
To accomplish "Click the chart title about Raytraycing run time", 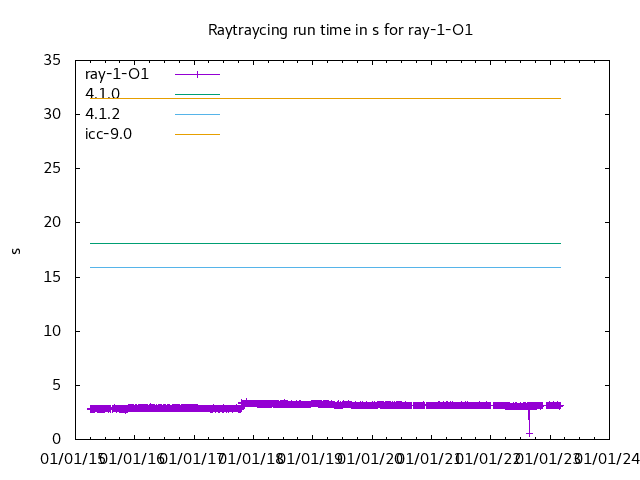I will pyautogui.click(x=340, y=30).
